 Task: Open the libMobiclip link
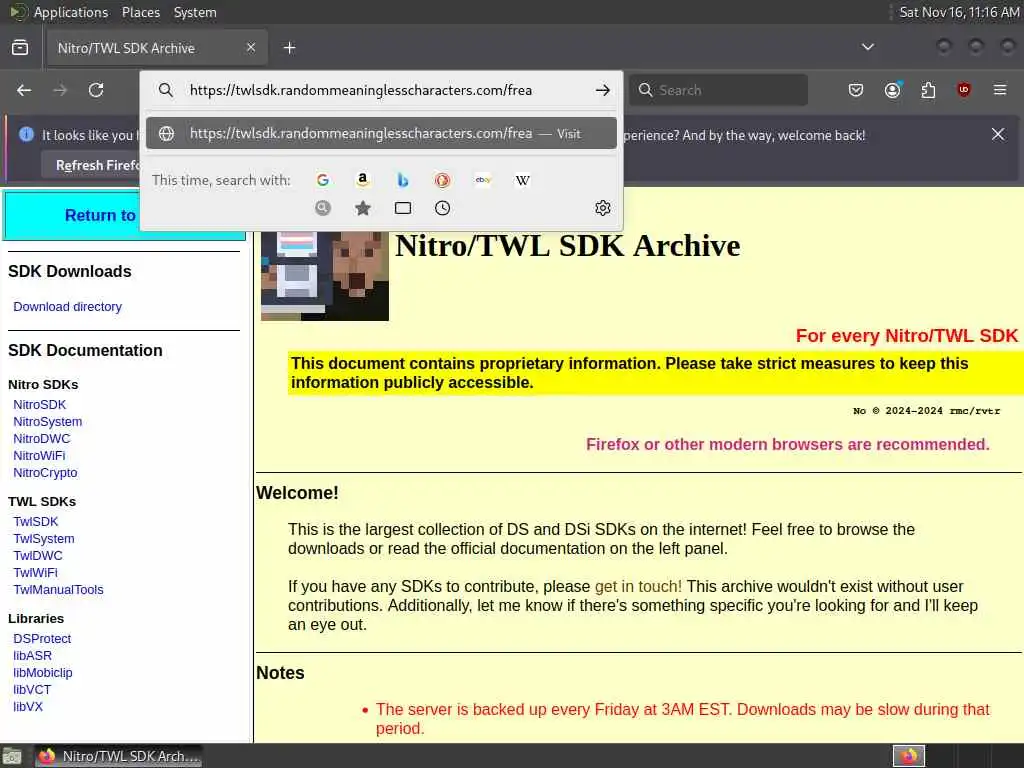(x=42, y=673)
